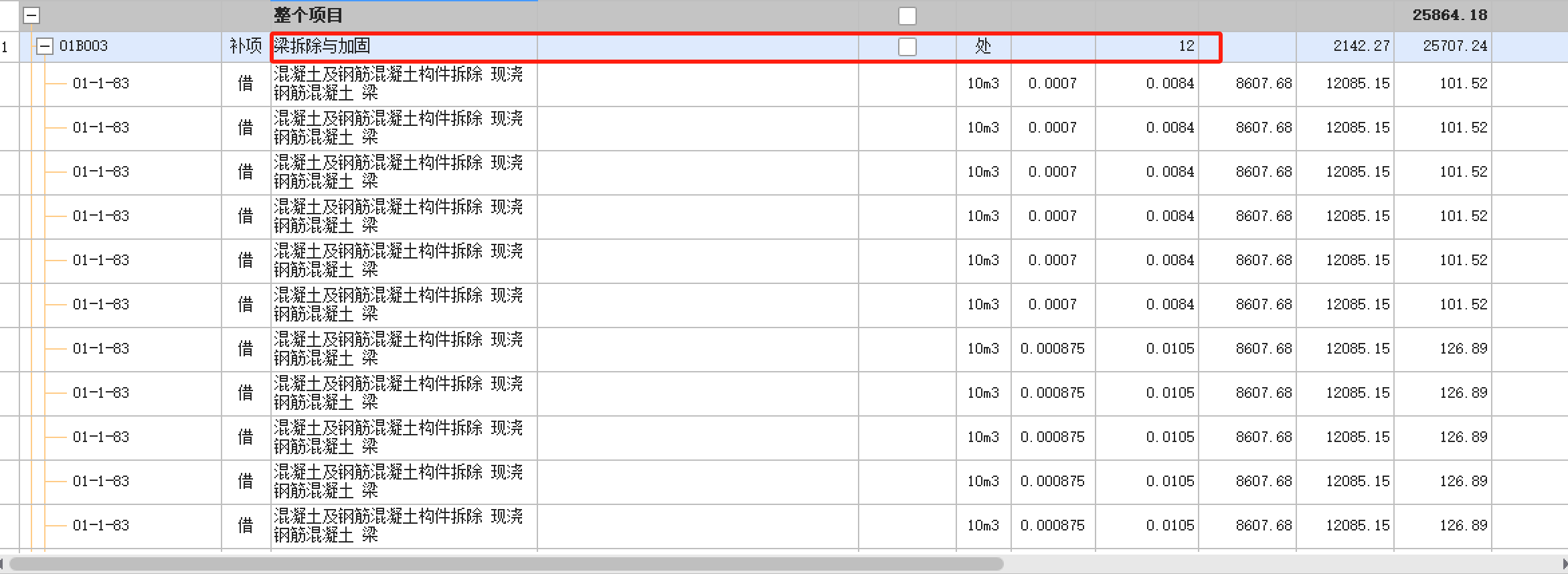Tick the checkbox in the 整个项目 row
This screenshot has height=574, width=1568.
tap(907, 15)
